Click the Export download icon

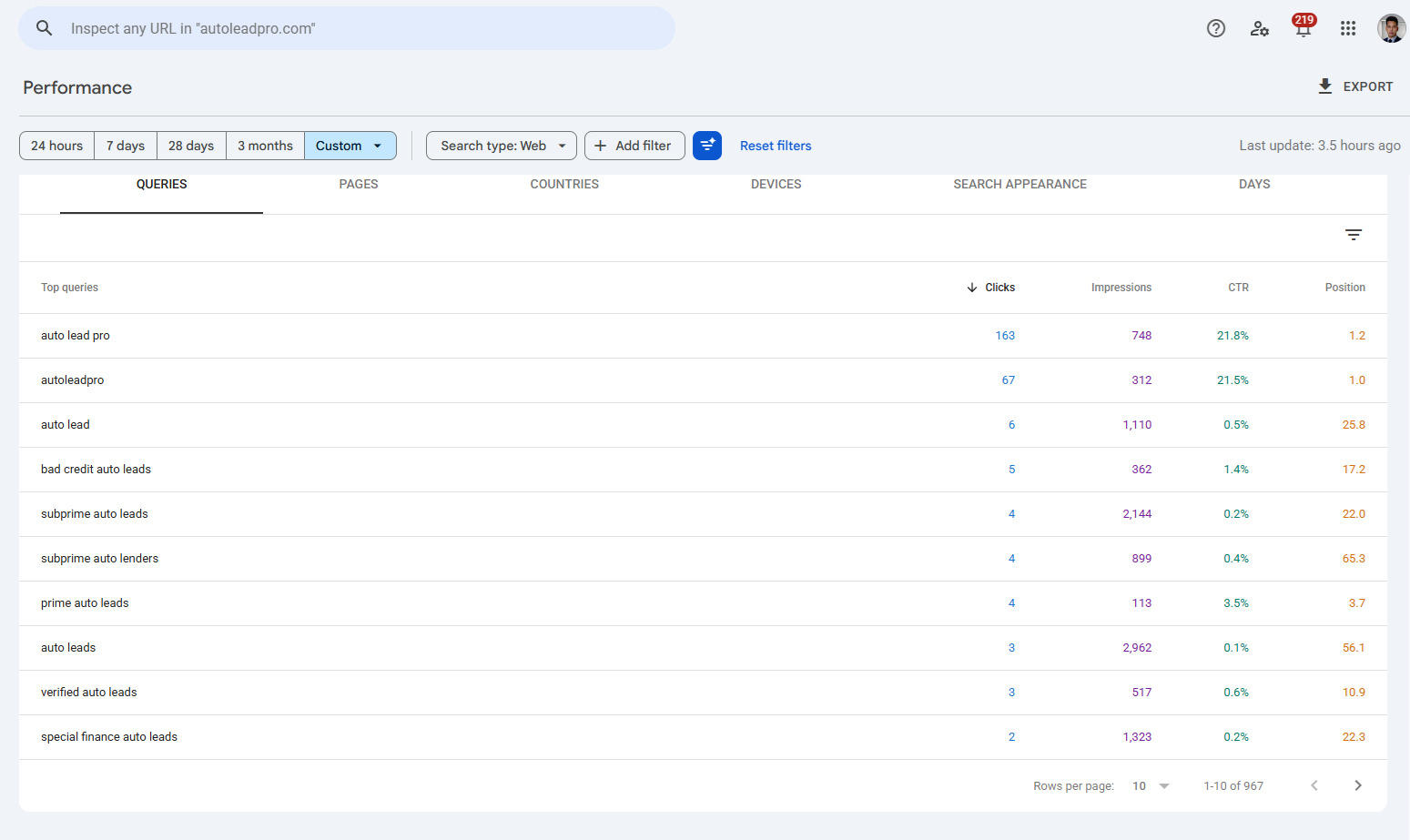(x=1325, y=86)
